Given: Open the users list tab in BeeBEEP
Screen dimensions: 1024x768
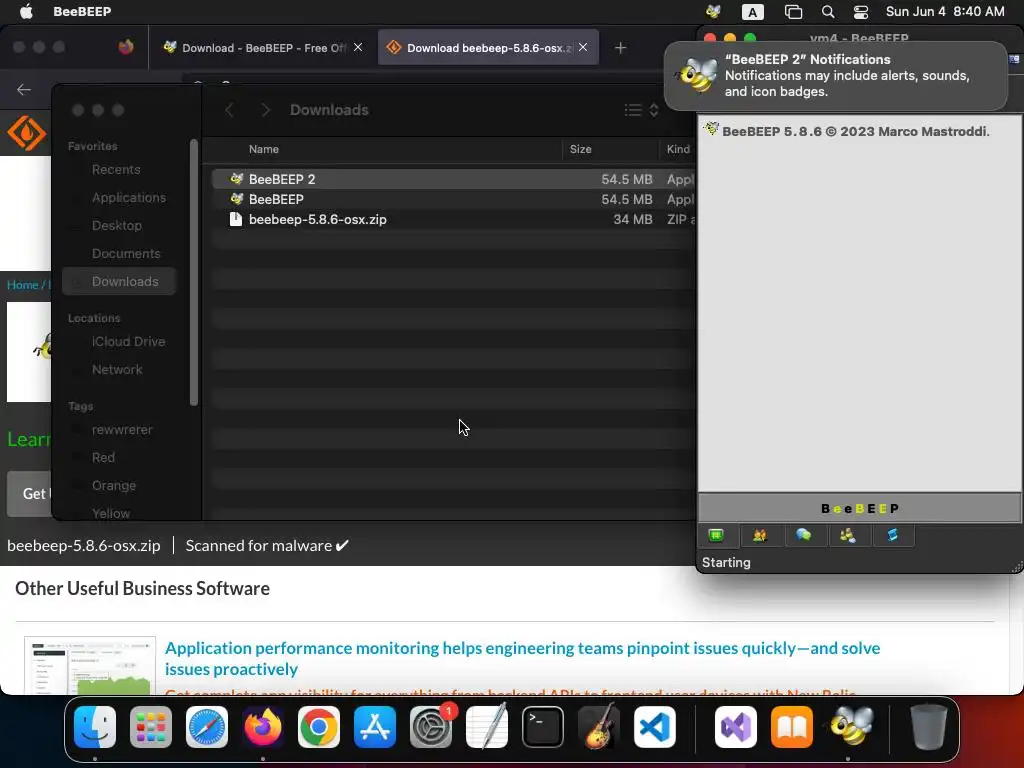Looking at the screenshot, I should point(760,536).
